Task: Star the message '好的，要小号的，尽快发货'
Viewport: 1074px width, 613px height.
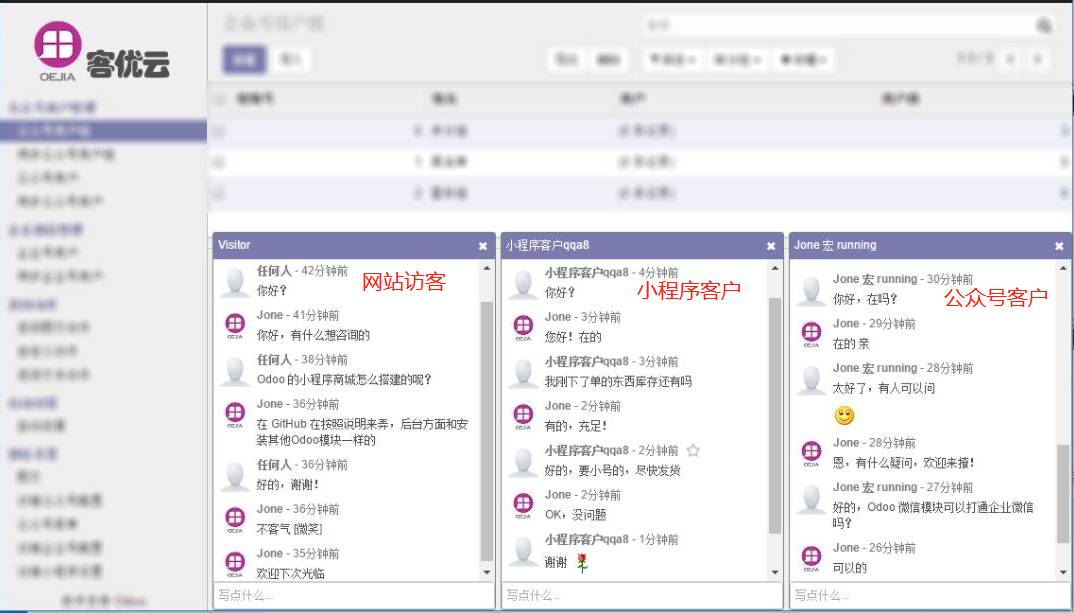Action: click(x=693, y=451)
